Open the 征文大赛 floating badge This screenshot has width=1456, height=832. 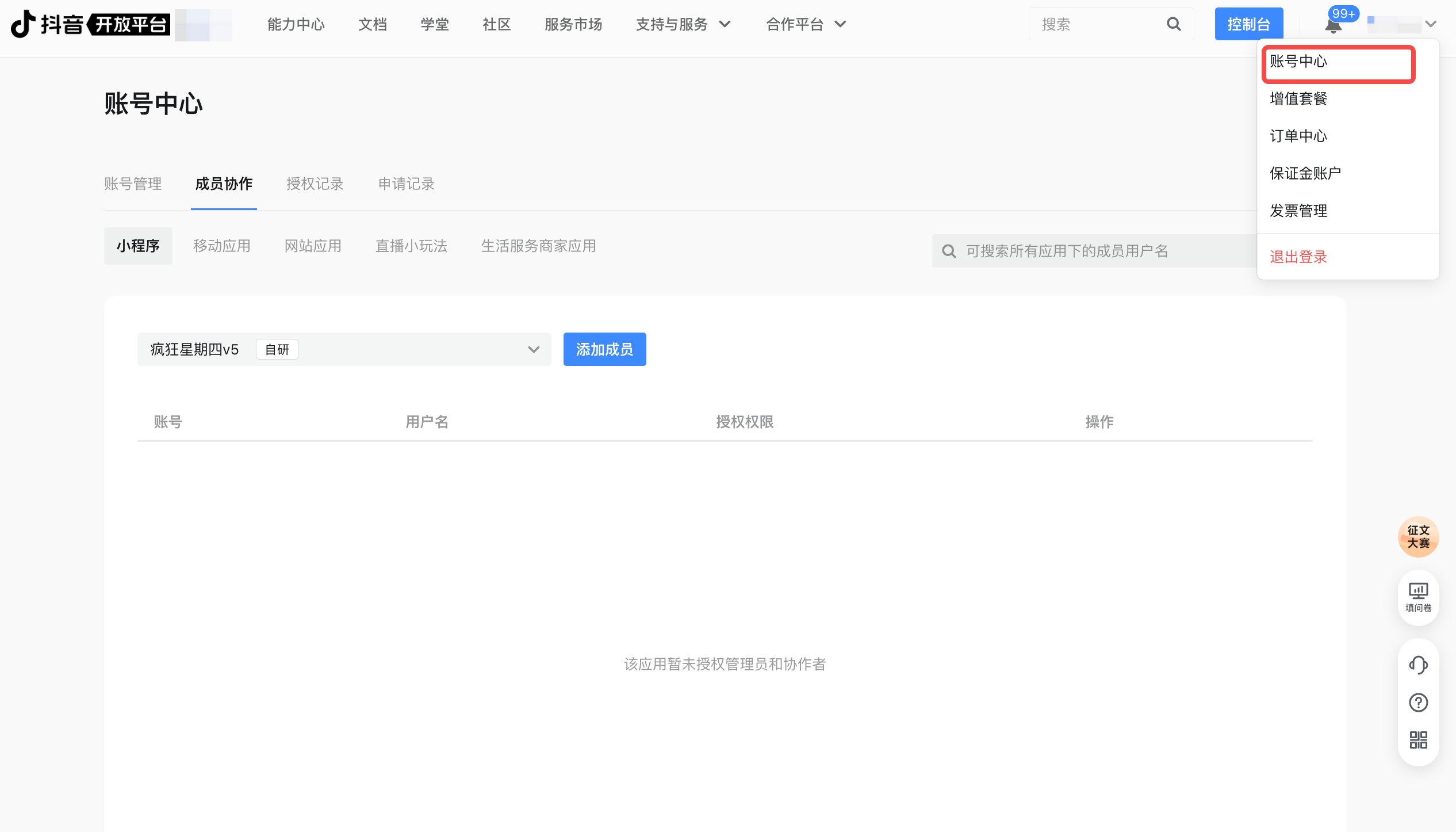pos(1417,536)
